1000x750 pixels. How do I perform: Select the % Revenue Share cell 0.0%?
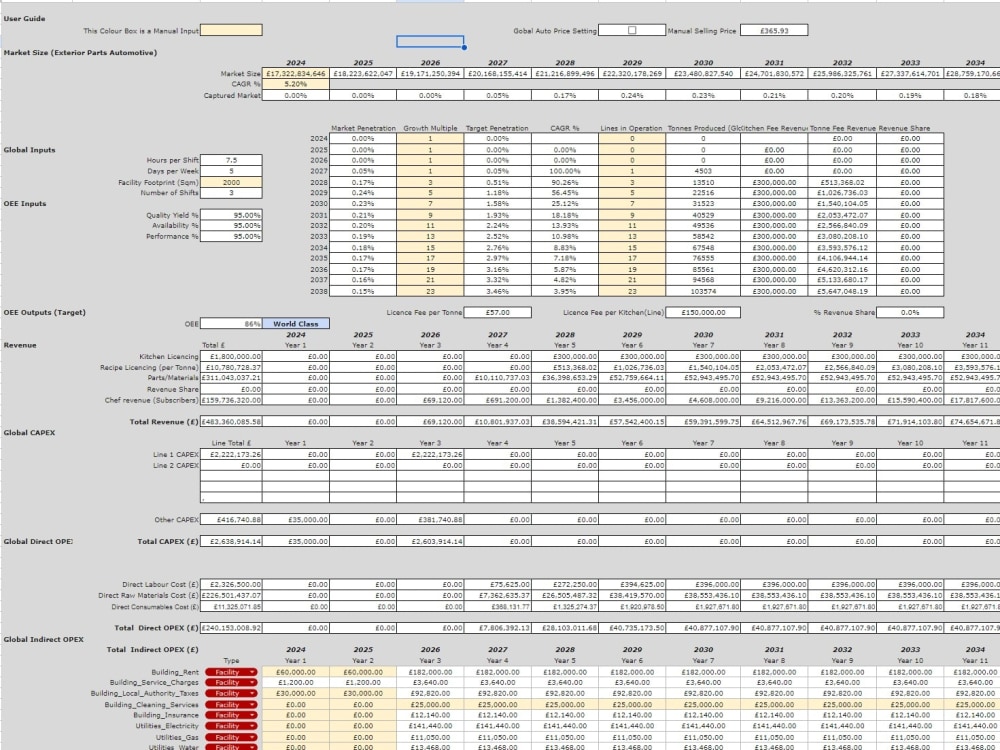click(x=909, y=312)
